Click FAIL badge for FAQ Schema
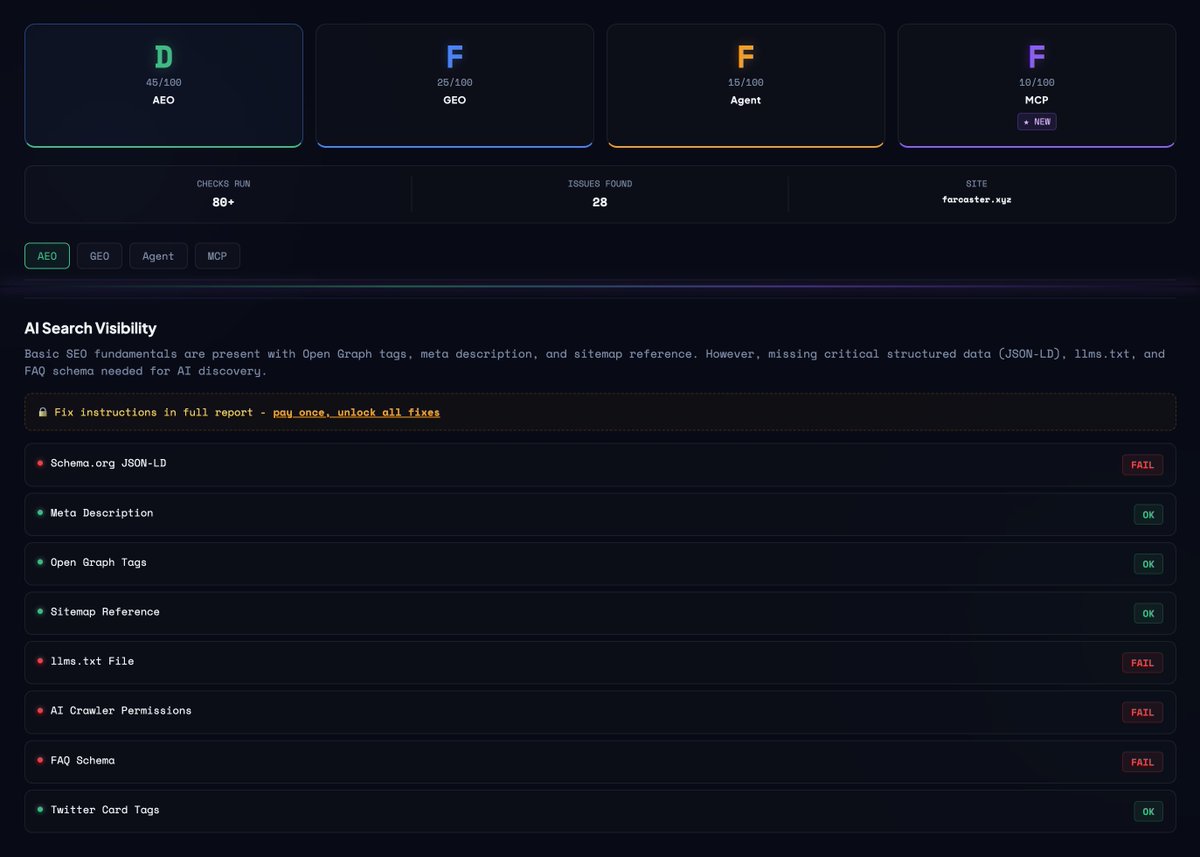1200x857 pixels. tap(1142, 762)
